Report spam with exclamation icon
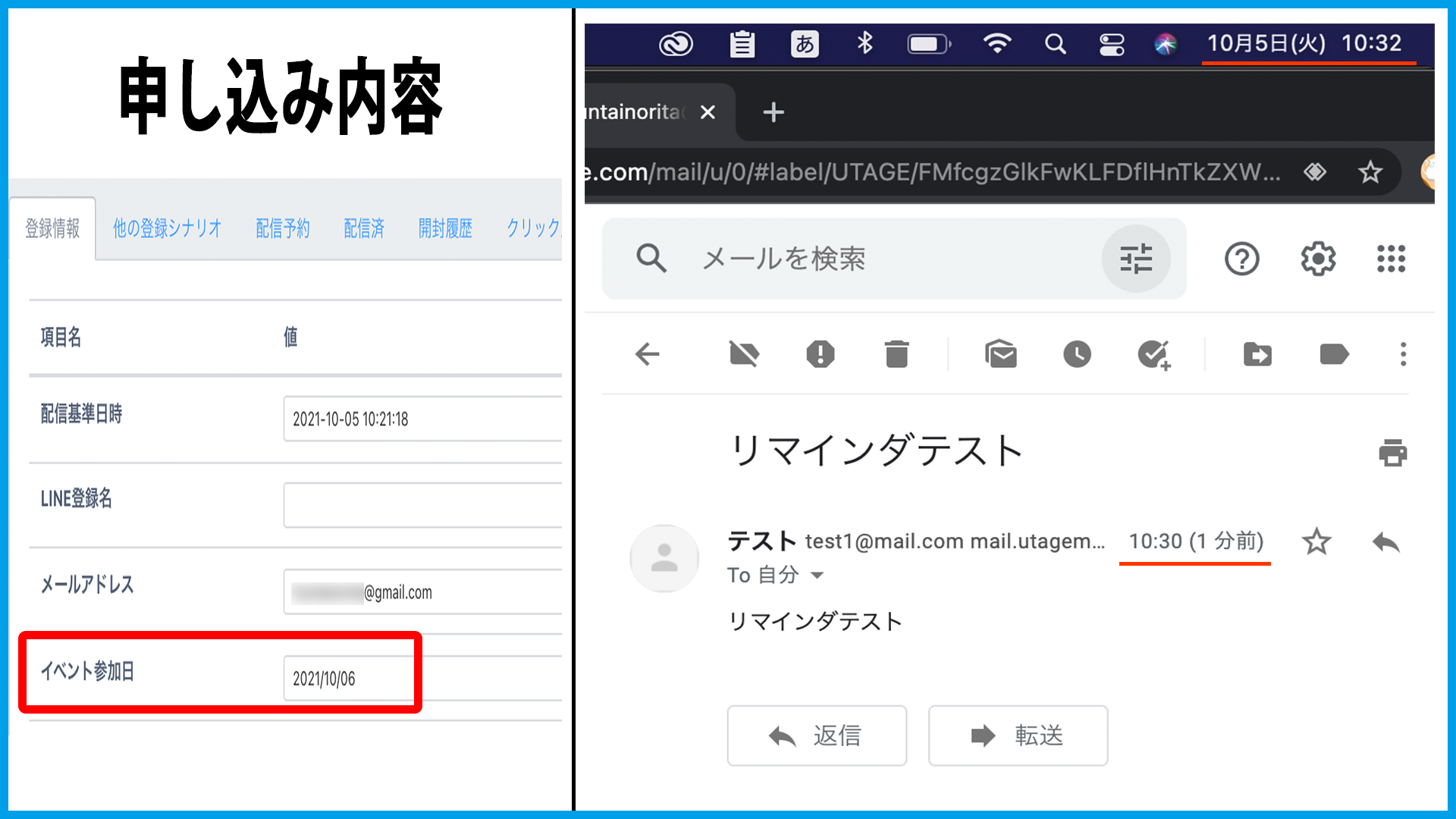 click(820, 354)
